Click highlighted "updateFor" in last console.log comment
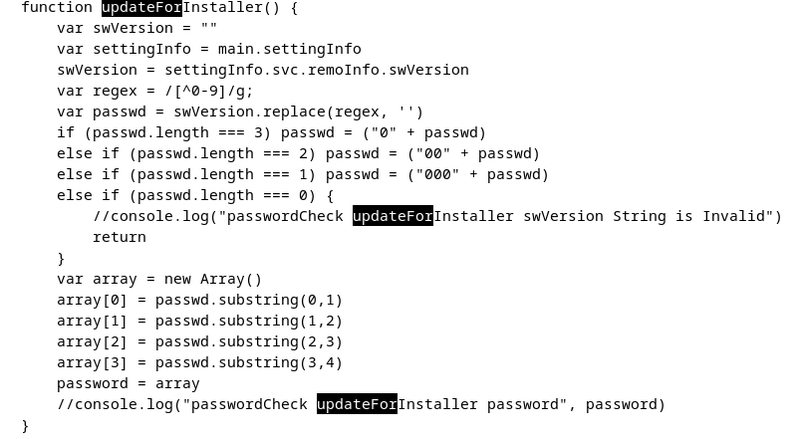The width and height of the screenshot is (800, 439). [357, 404]
